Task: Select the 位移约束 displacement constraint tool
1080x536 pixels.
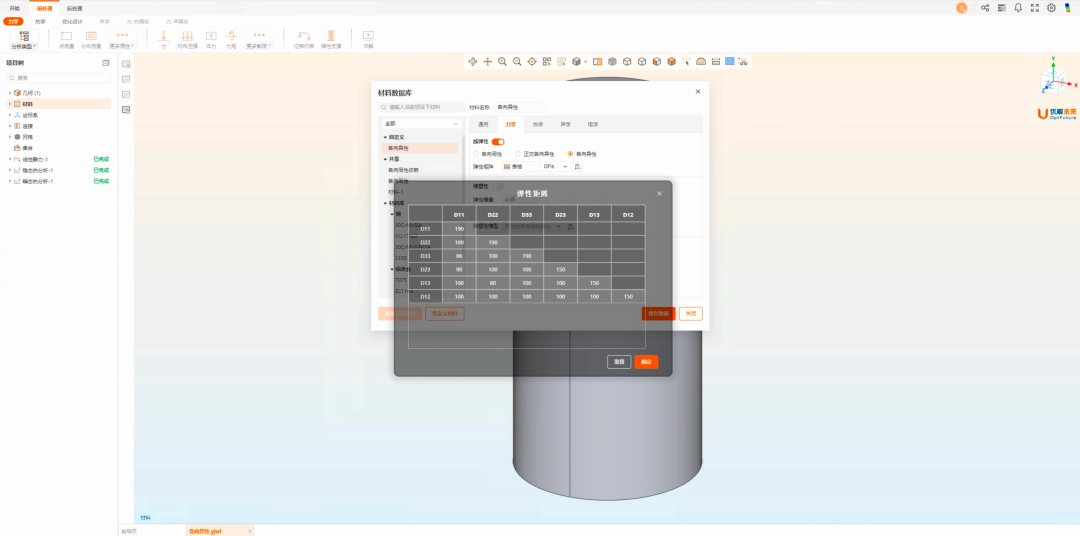Action: click(x=303, y=40)
